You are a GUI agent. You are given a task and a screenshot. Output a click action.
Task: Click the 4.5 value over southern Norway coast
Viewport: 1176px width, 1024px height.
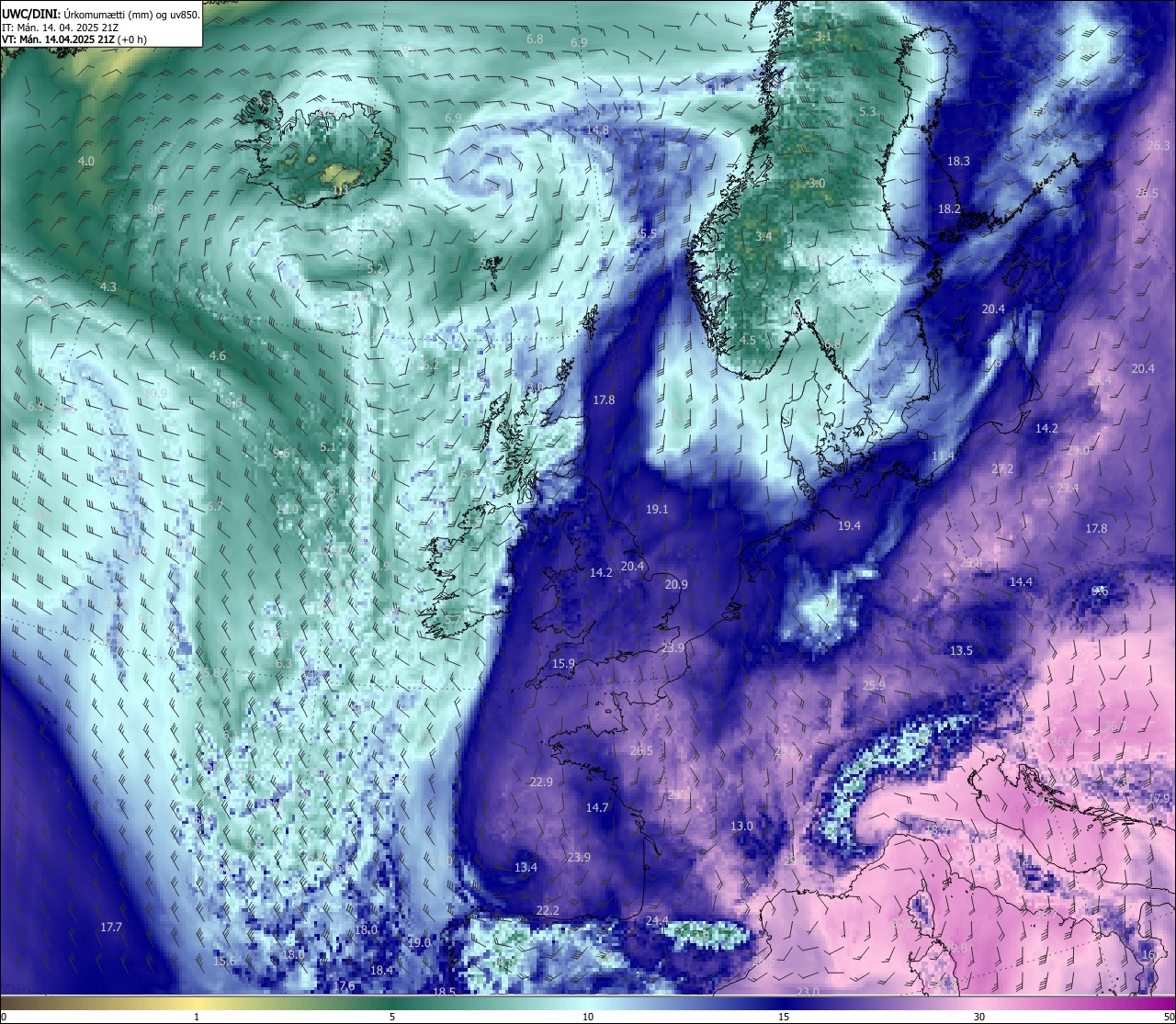[747, 340]
